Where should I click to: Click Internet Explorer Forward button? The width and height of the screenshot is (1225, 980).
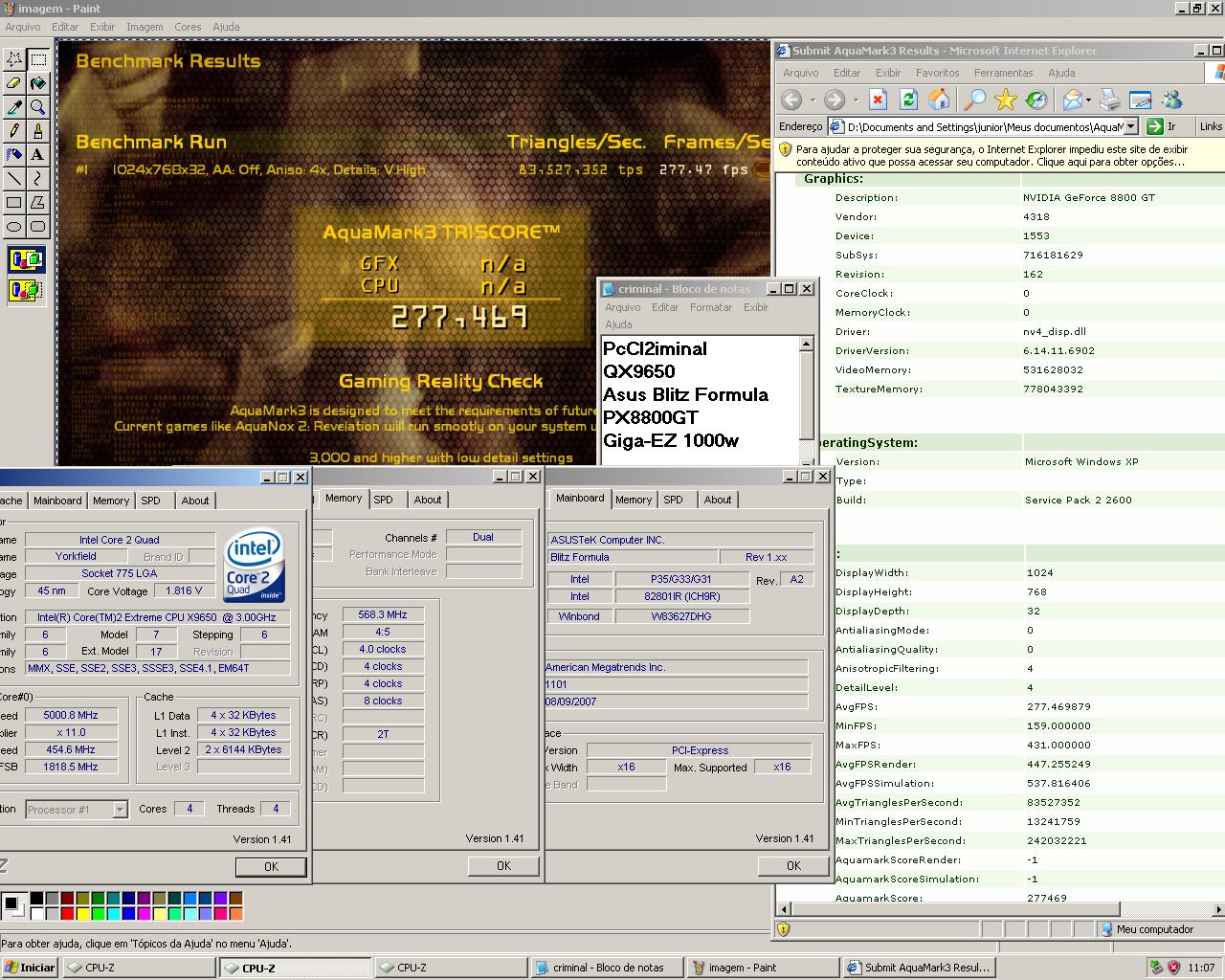(835, 100)
